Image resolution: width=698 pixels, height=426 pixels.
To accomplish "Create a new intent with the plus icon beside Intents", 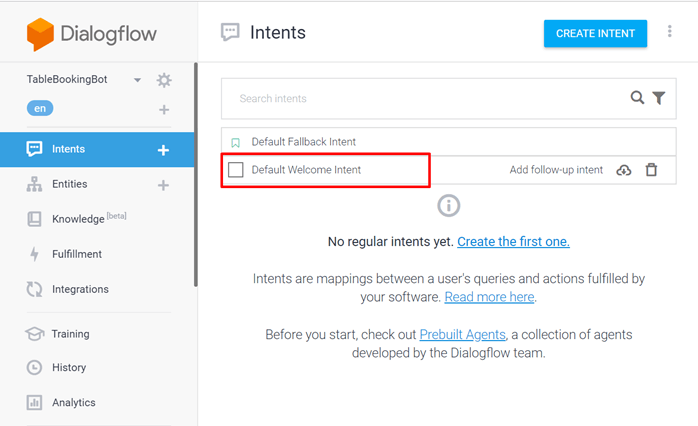I will point(163,150).
